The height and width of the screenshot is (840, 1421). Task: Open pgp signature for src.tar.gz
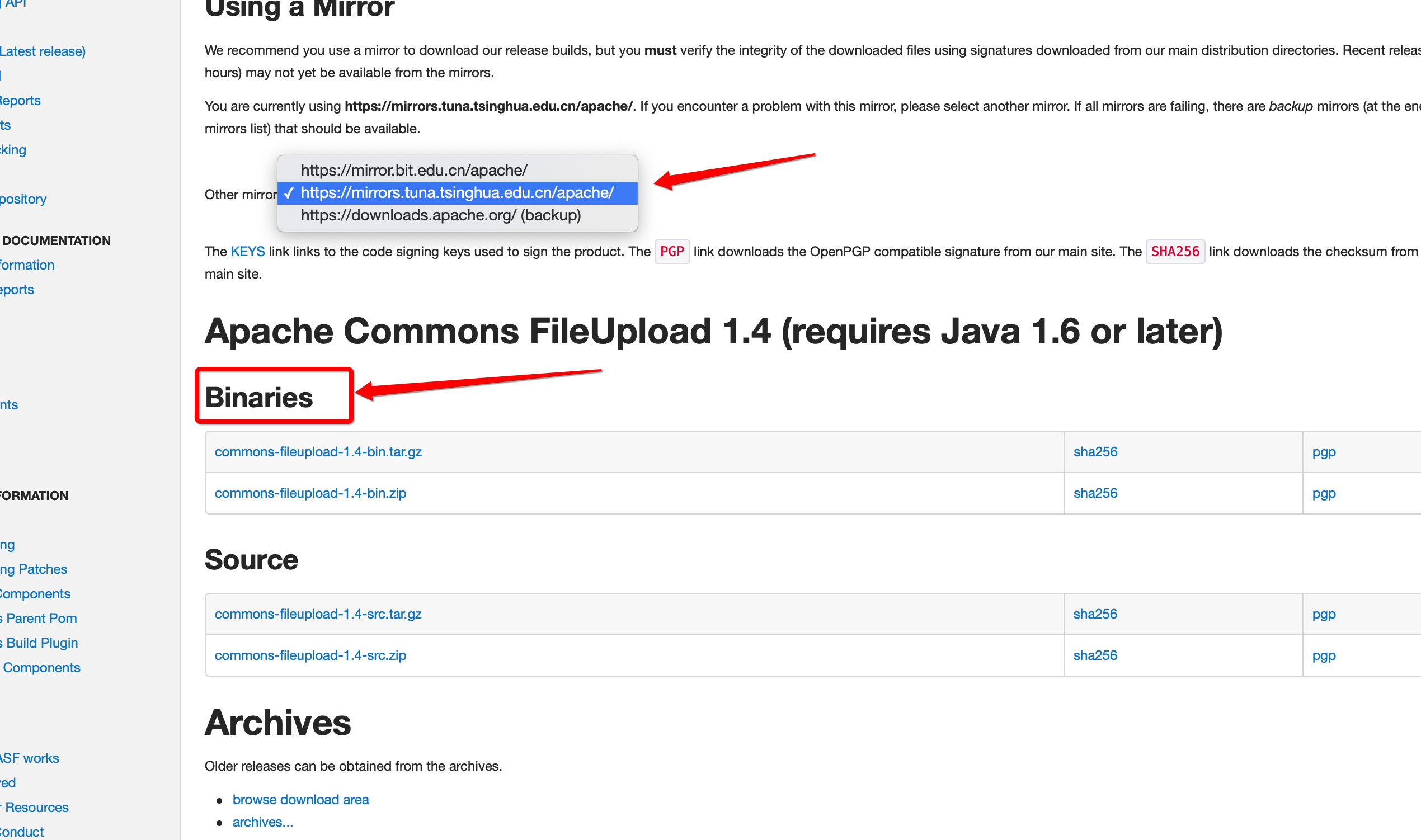(x=1323, y=614)
